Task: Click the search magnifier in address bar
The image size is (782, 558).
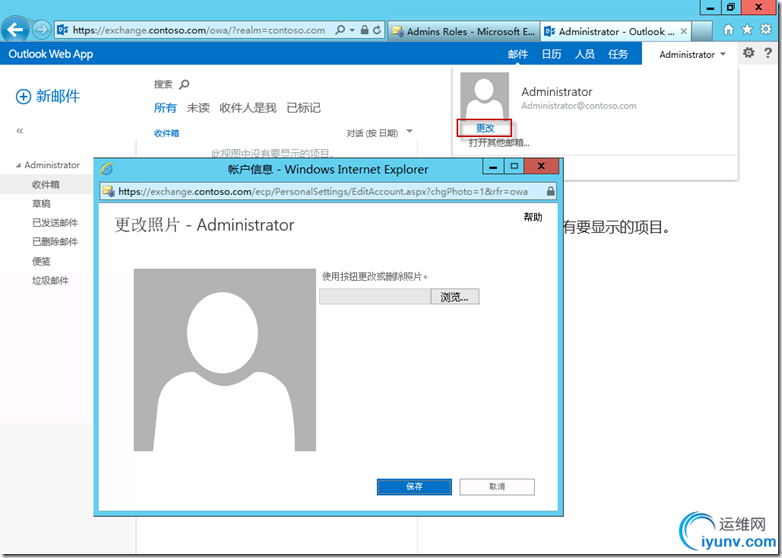Action: [340, 30]
